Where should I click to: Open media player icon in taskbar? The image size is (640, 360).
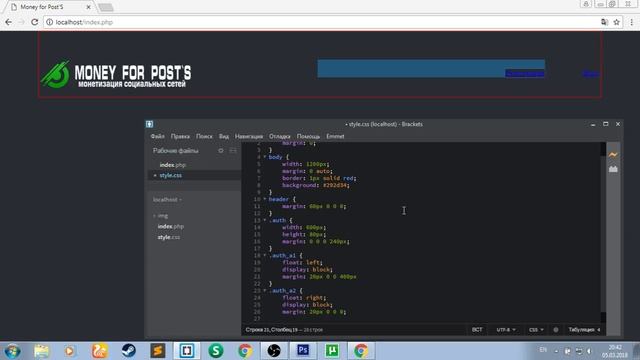coord(70,351)
